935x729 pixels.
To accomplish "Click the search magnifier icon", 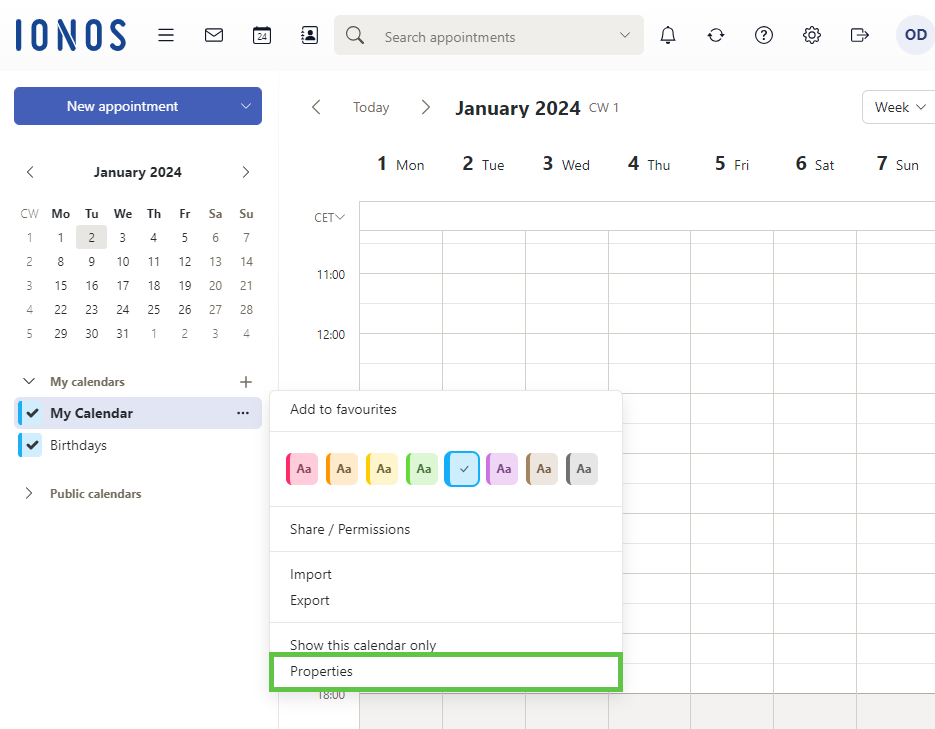I will pyautogui.click(x=355, y=35).
